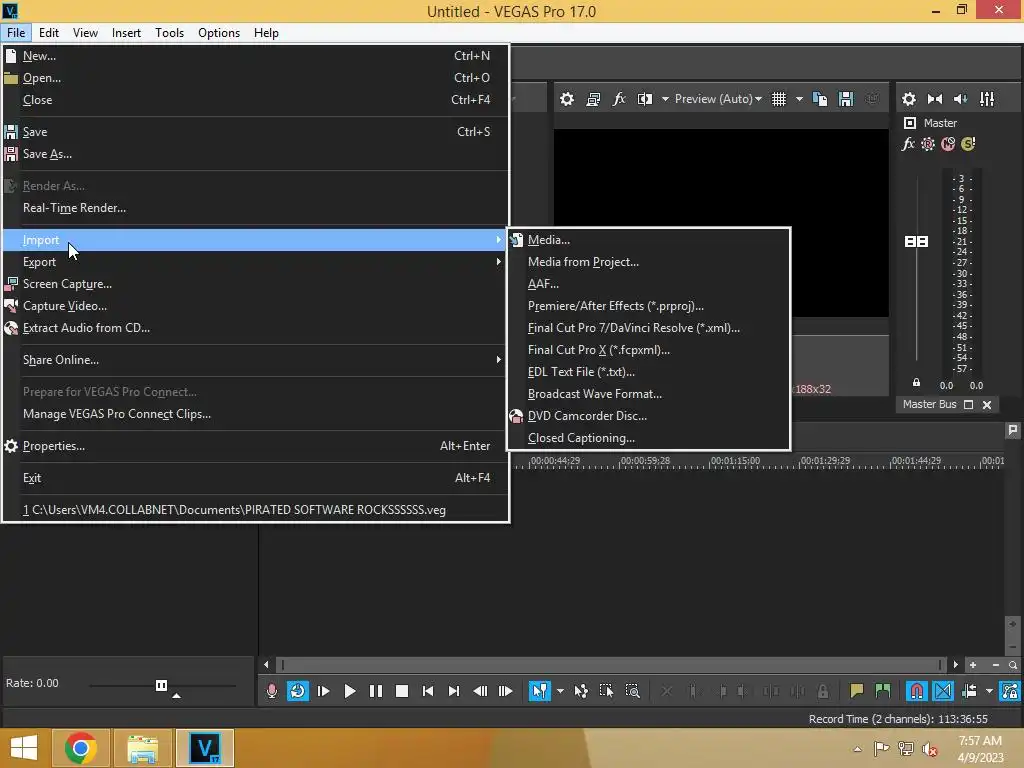The height and width of the screenshot is (768, 1024).
Task: Toggle Enable Snapping magnet button
Action: tap(916, 691)
